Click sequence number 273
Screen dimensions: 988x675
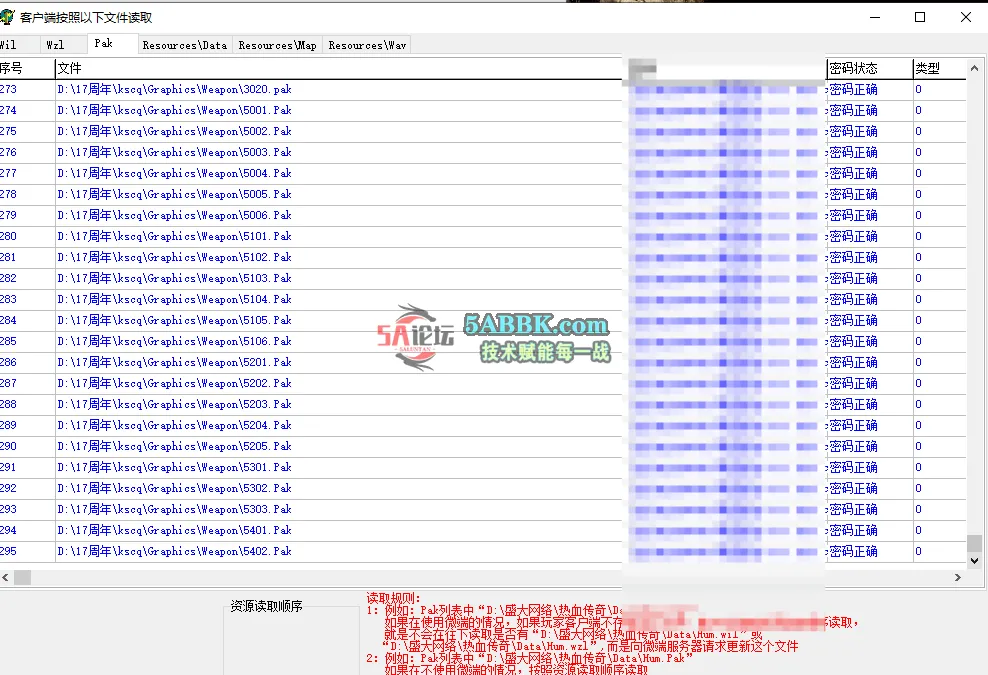tap(8, 89)
